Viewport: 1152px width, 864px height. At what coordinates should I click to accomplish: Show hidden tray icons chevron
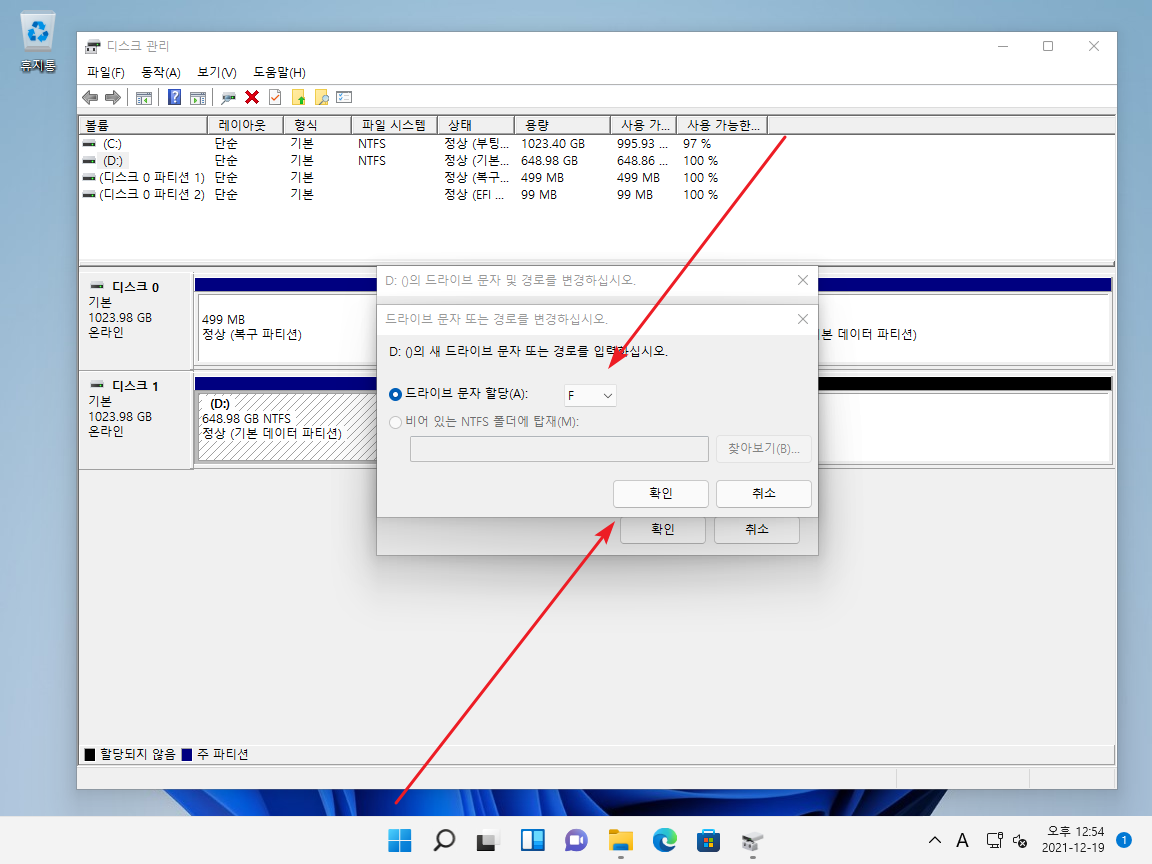click(935, 840)
